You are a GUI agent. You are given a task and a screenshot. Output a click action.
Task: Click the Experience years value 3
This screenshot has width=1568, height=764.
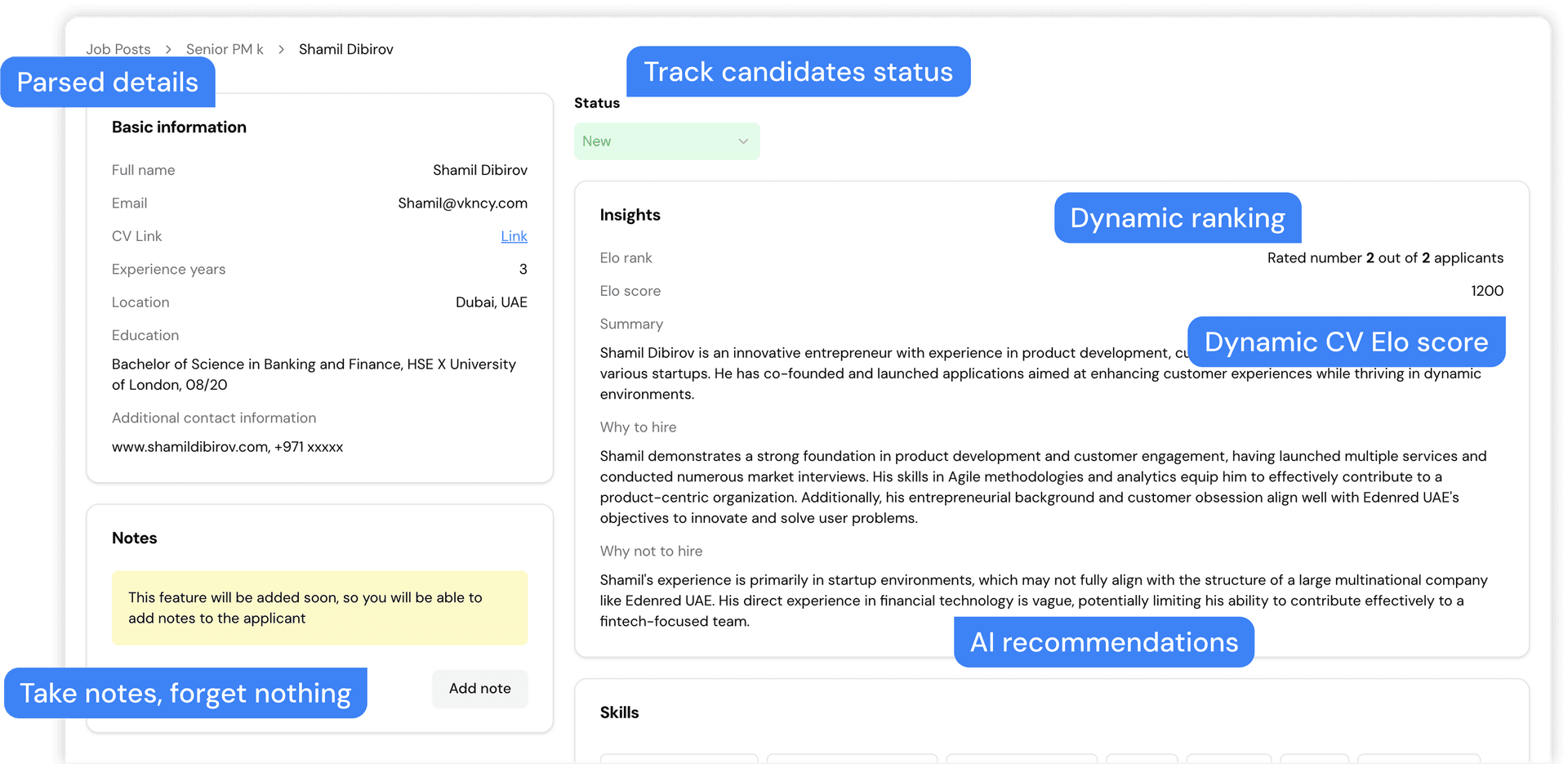click(523, 270)
